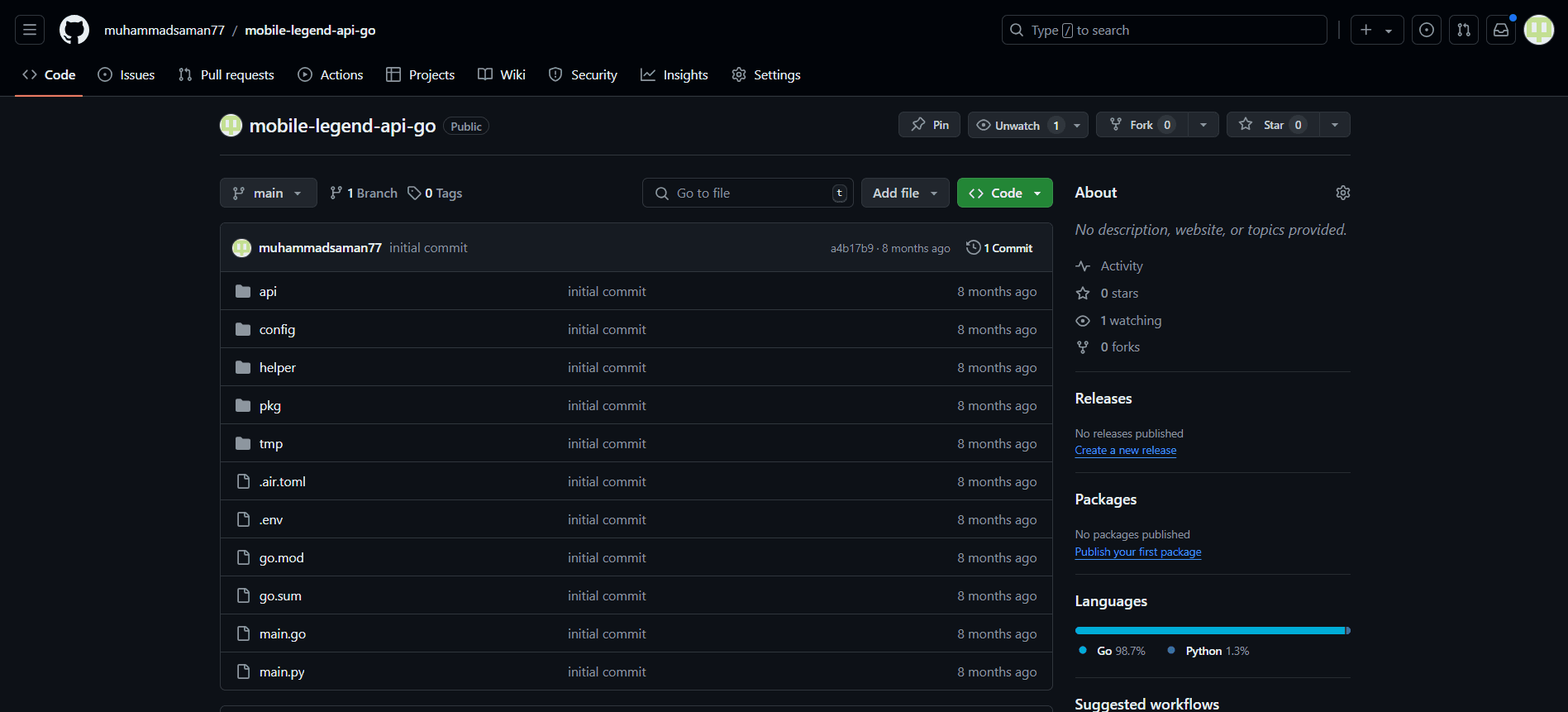This screenshot has height=712, width=1568.
Task: Open pull requests icon in top bar
Action: (x=1463, y=30)
